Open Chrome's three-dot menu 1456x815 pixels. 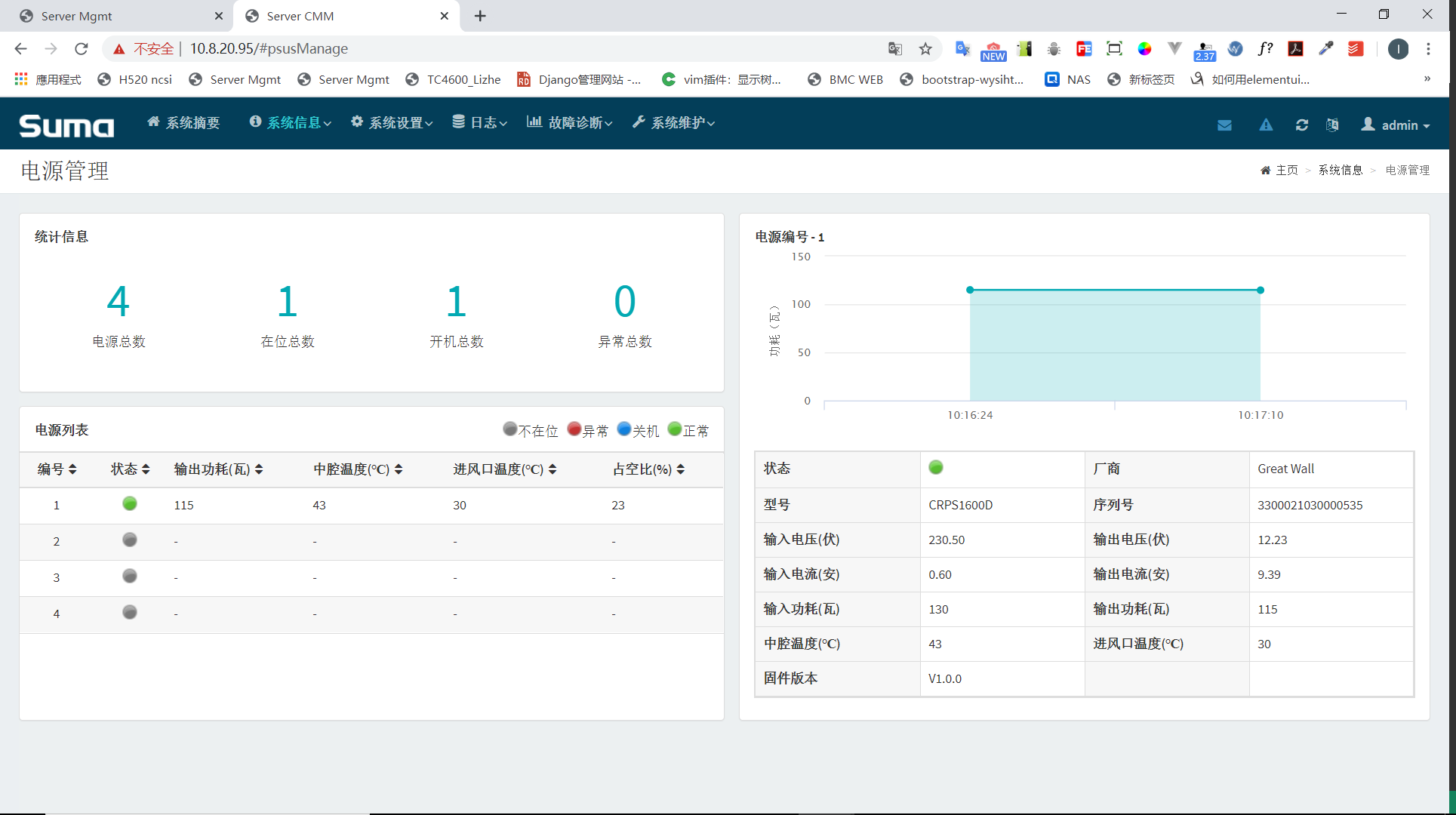coord(1428,49)
